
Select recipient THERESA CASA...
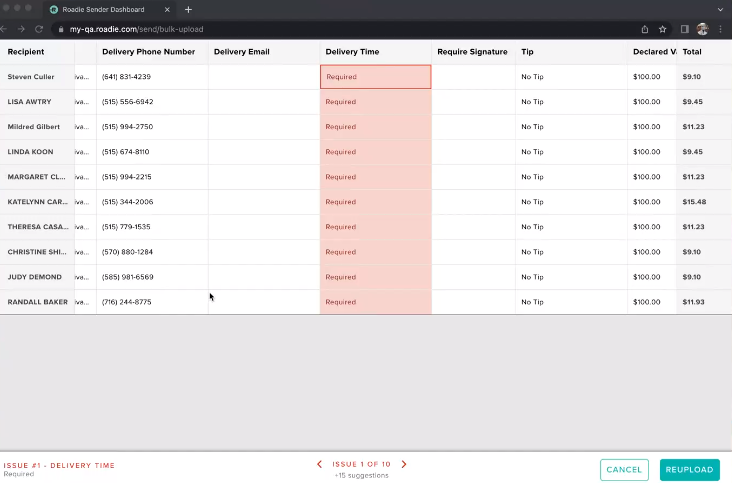pos(38,227)
